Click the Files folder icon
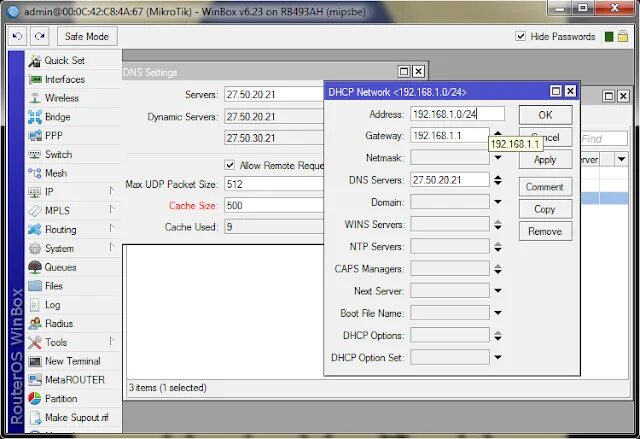This screenshot has width=640, height=439. (x=35, y=286)
